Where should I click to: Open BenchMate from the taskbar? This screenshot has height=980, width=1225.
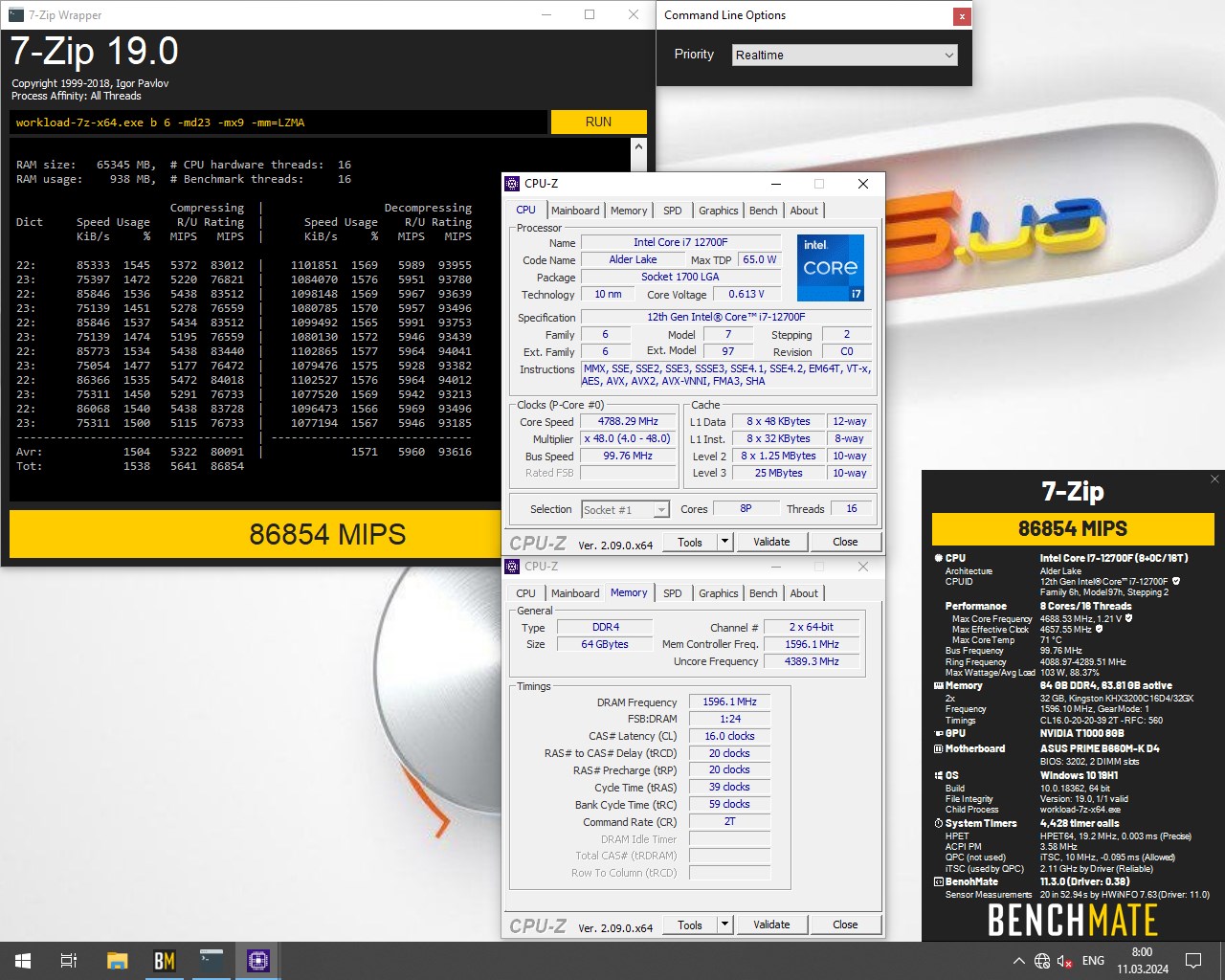pyautogui.click(x=165, y=961)
